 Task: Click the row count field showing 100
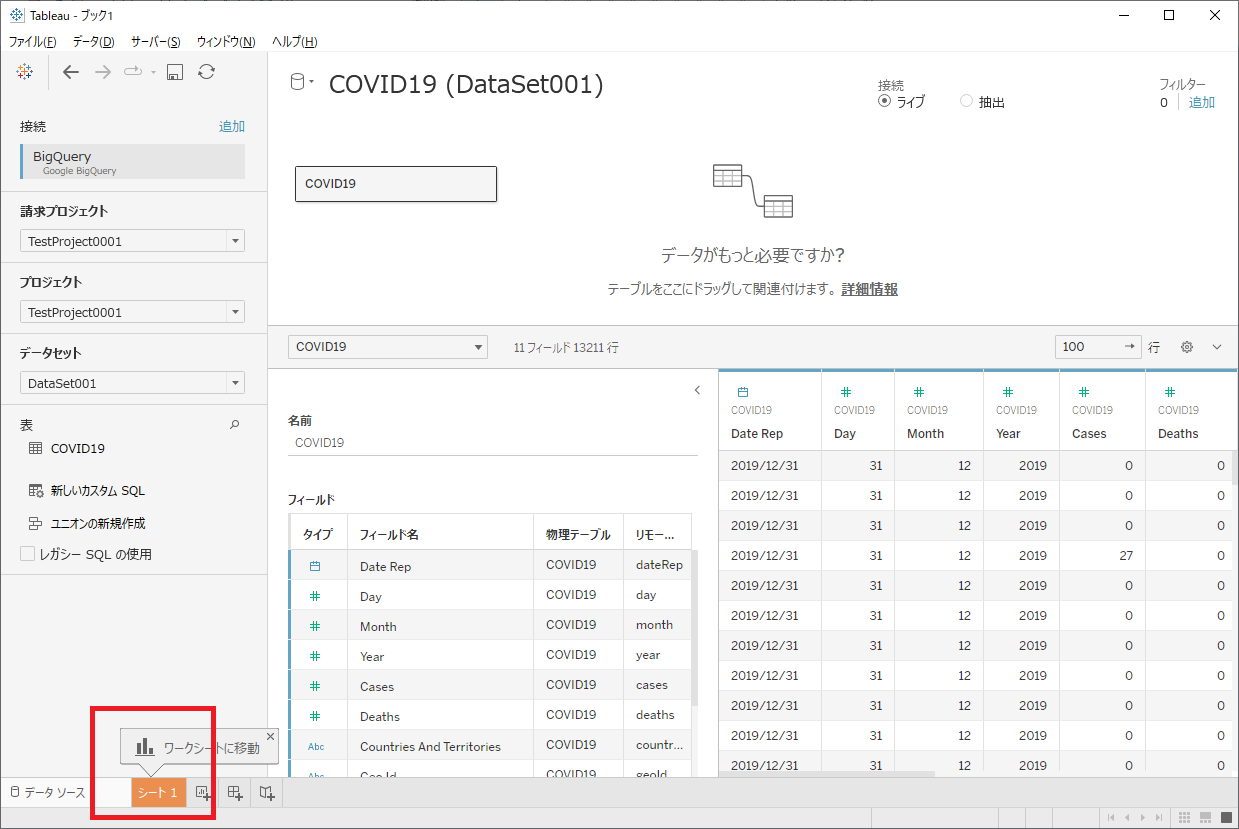pyautogui.click(x=1099, y=347)
